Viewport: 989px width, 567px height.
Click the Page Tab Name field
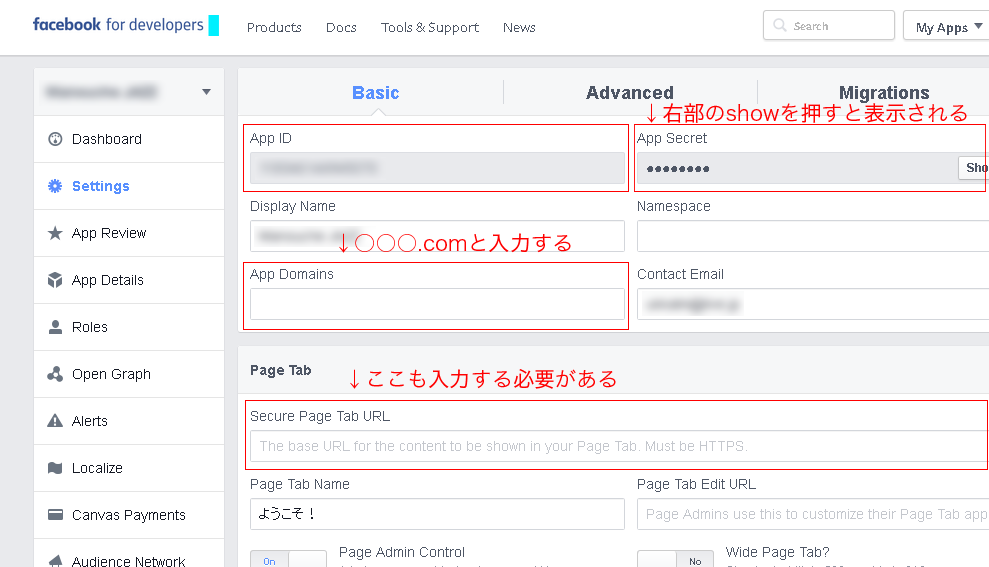pyautogui.click(x=437, y=514)
